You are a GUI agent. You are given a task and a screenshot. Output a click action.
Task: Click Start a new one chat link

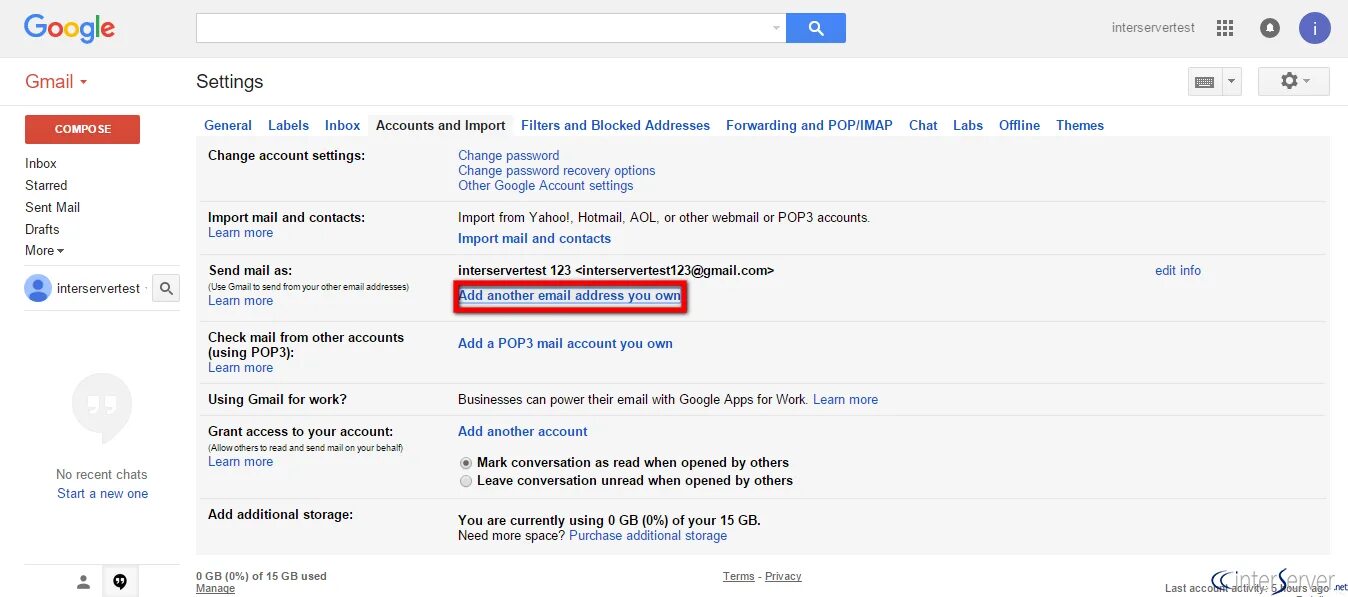click(102, 493)
